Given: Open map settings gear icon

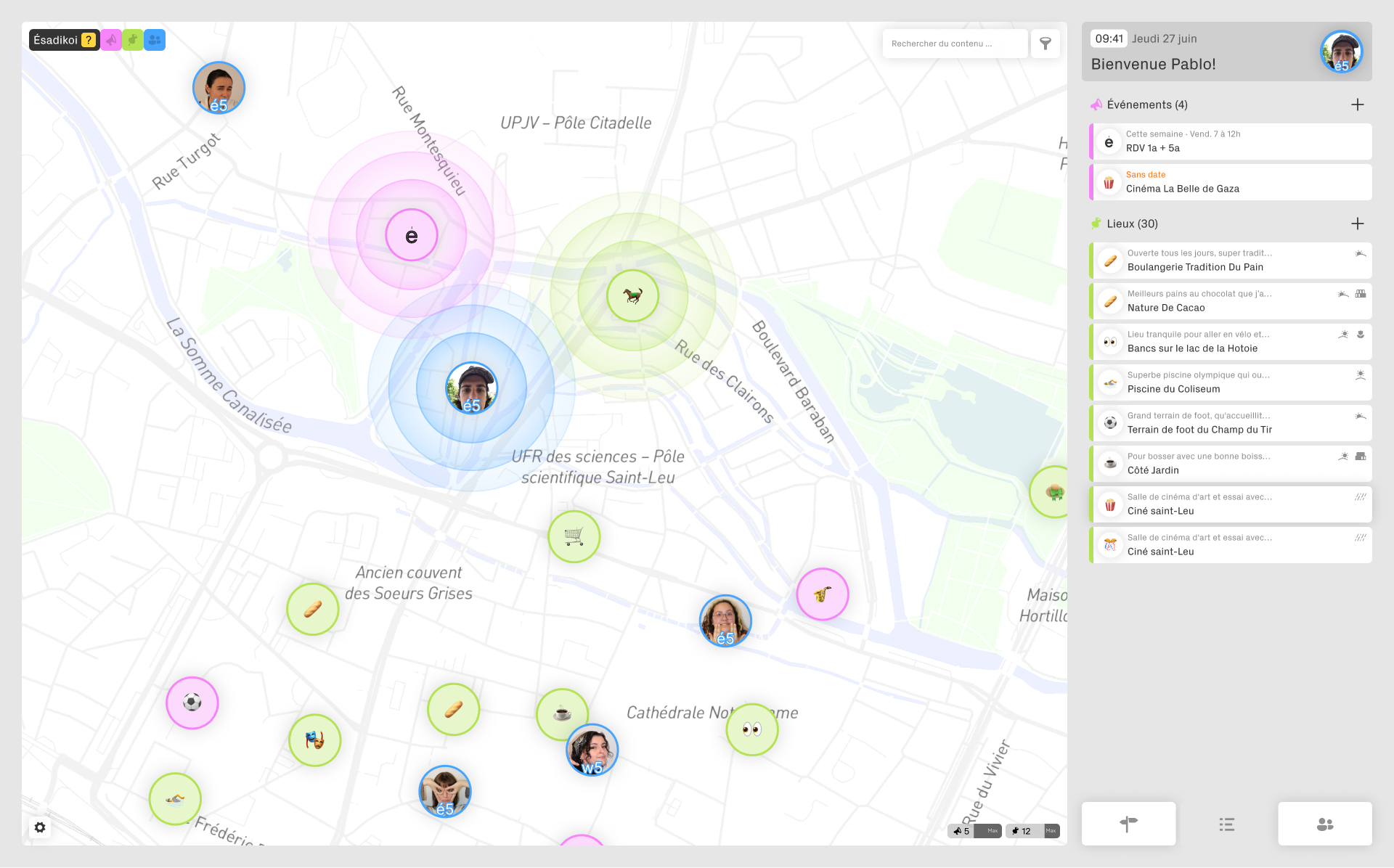Looking at the screenshot, I should click(40, 827).
